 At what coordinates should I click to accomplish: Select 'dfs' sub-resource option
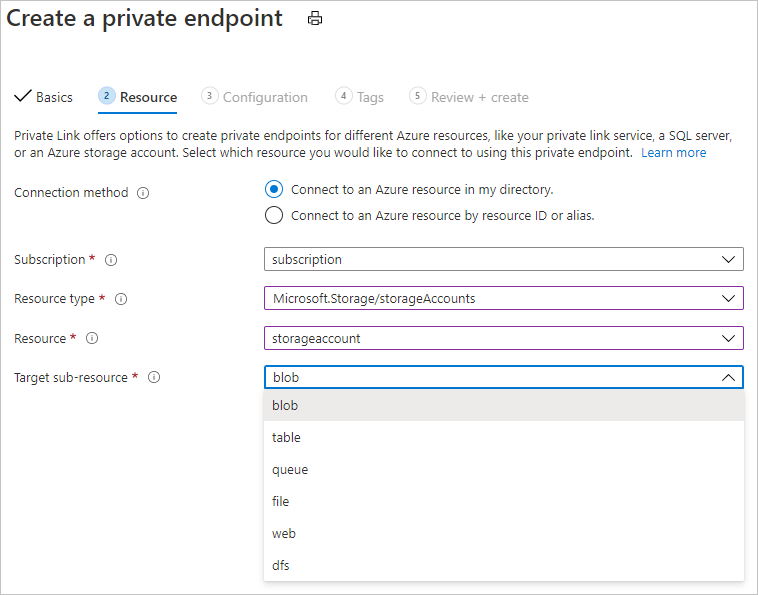(x=281, y=565)
